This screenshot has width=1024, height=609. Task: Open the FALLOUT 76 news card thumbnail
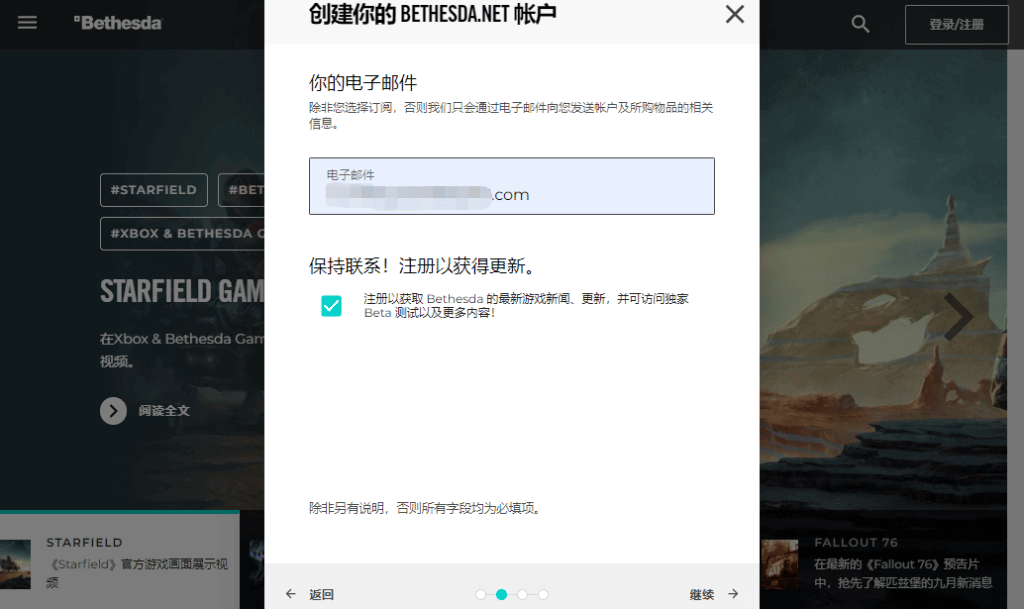click(780, 564)
